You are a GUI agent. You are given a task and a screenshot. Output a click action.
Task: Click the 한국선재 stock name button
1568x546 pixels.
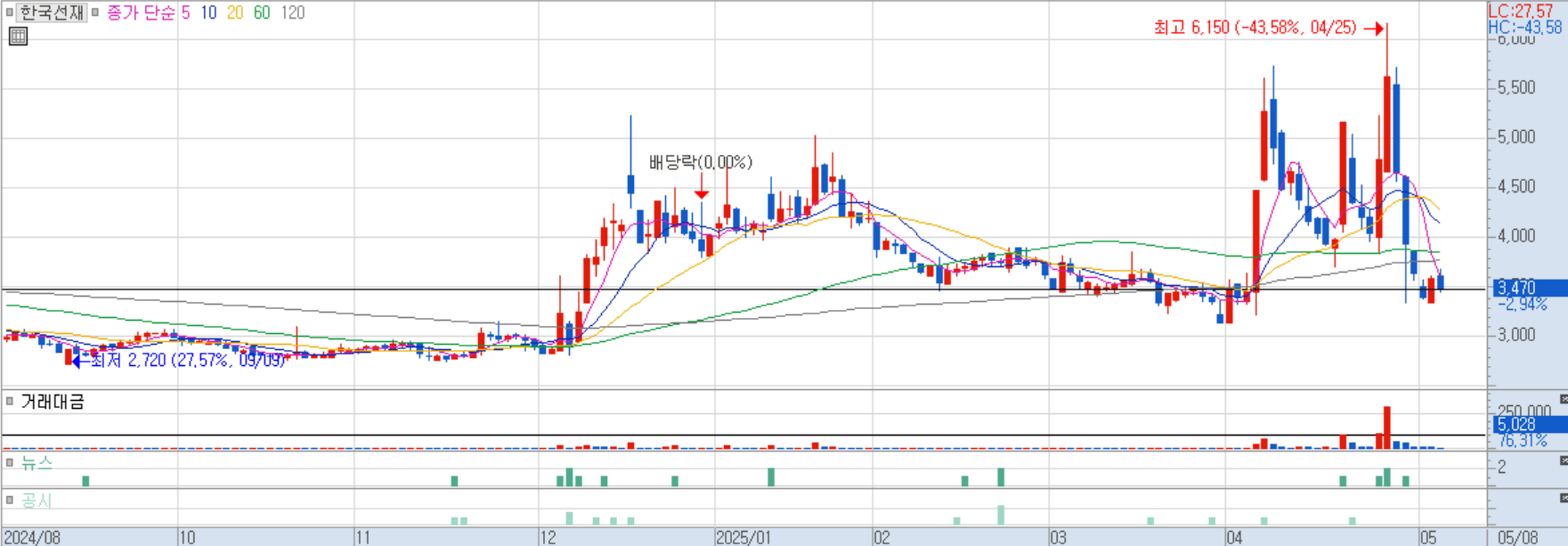click(x=52, y=12)
